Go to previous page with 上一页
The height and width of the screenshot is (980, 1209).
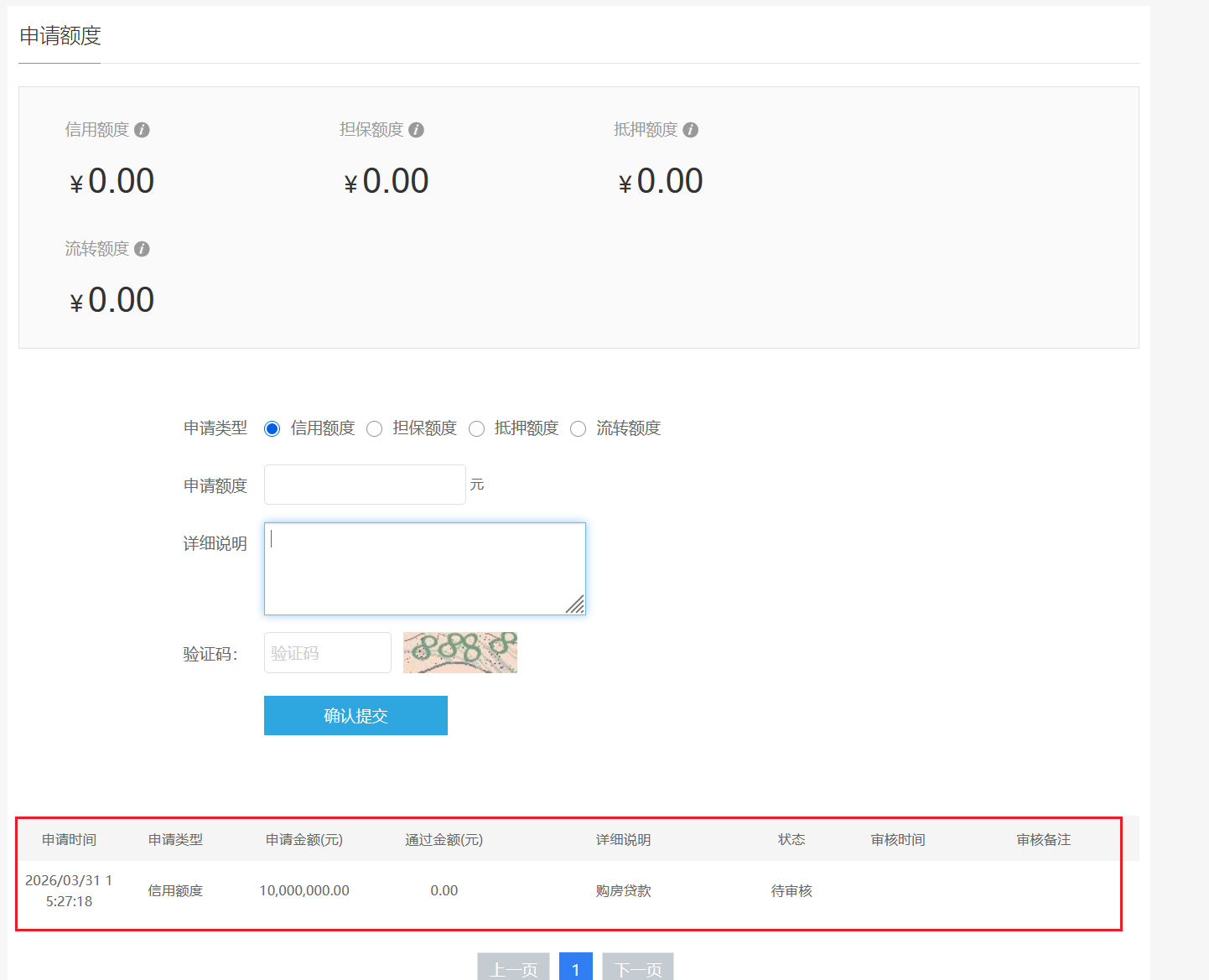[x=513, y=968]
